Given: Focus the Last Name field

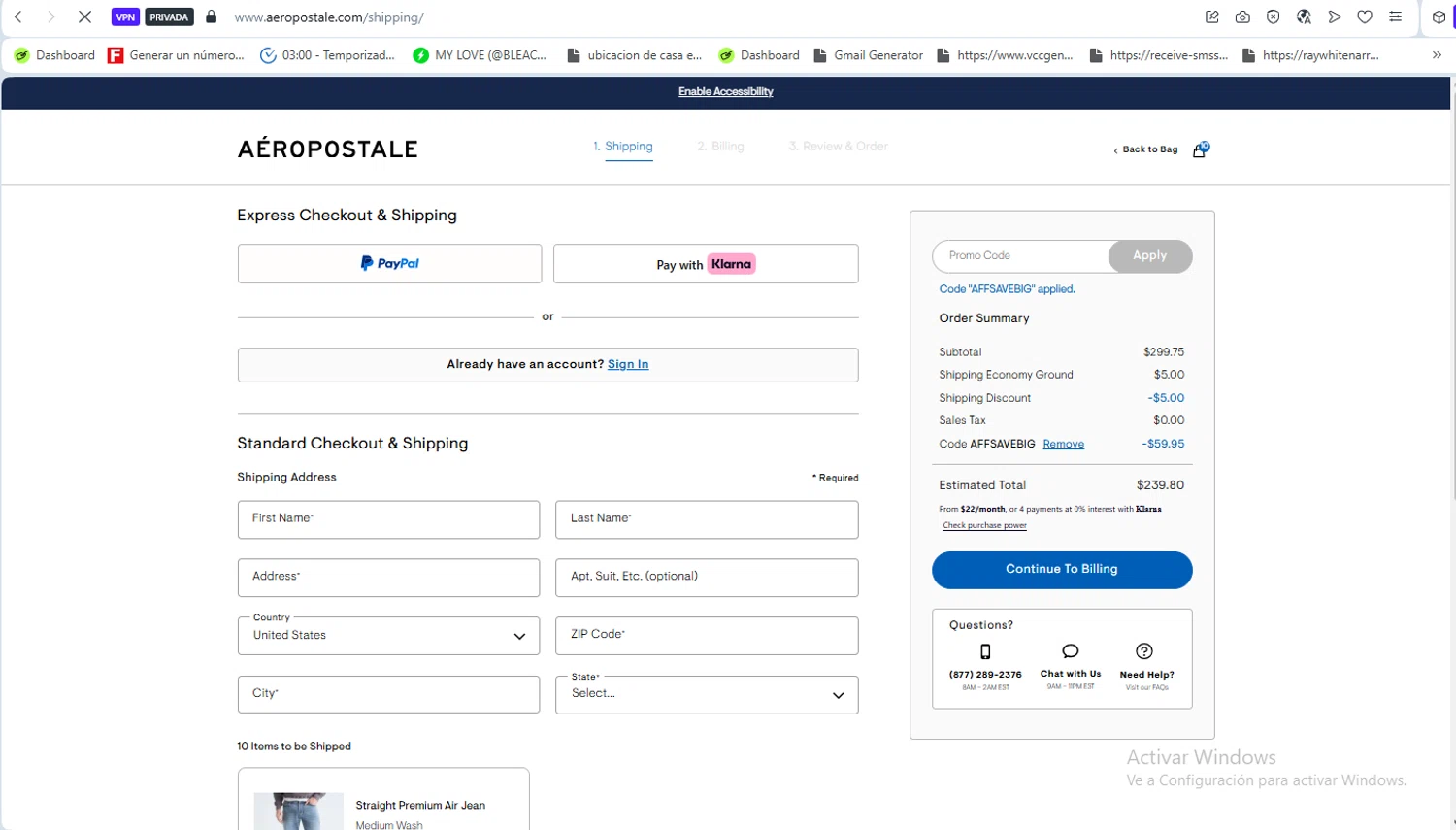Looking at the screenshot, I should pyautogui.click(x=707, y=519).
